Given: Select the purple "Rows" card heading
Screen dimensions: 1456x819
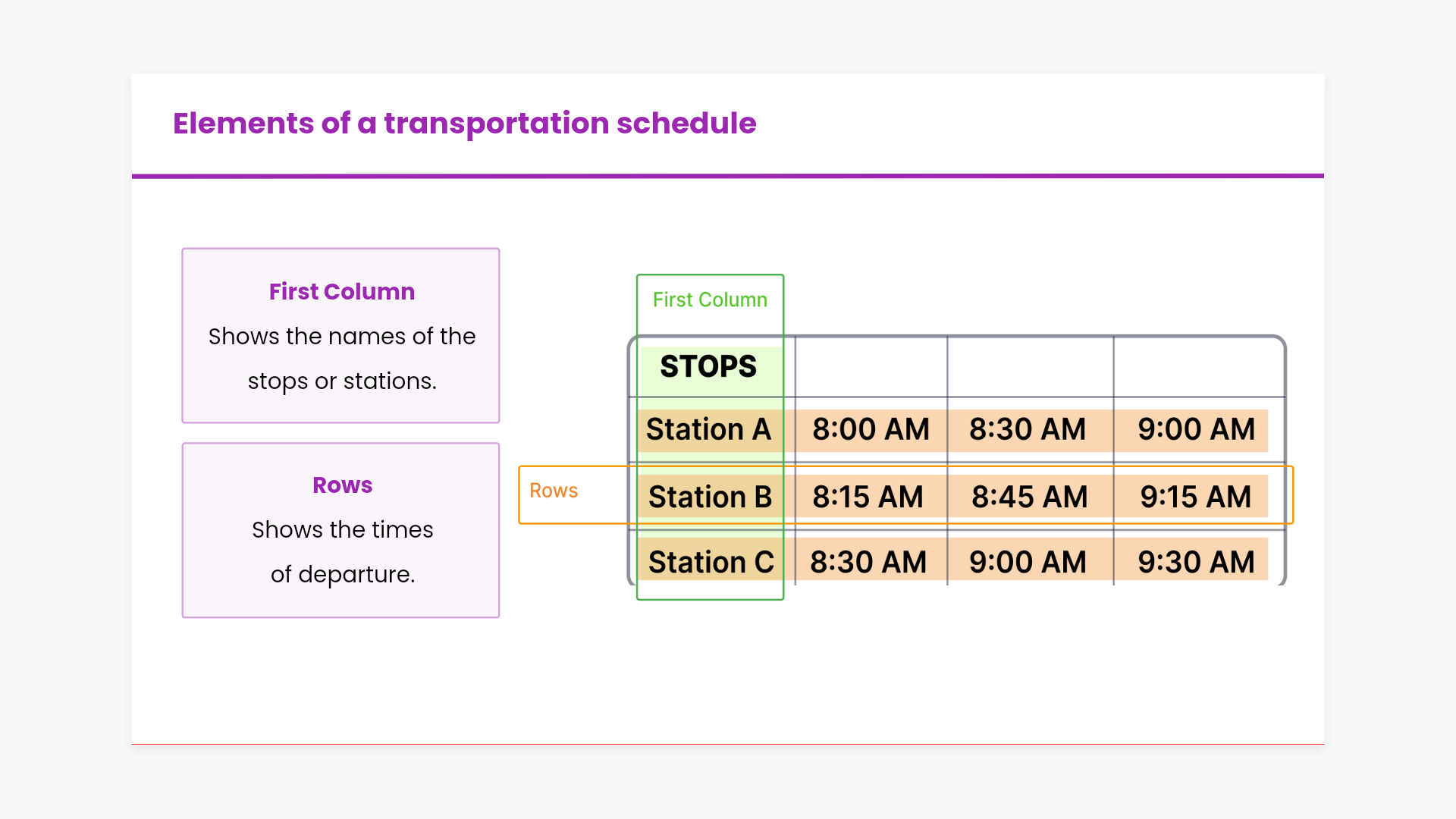Looking at the screenshot, I should [342, 485].
